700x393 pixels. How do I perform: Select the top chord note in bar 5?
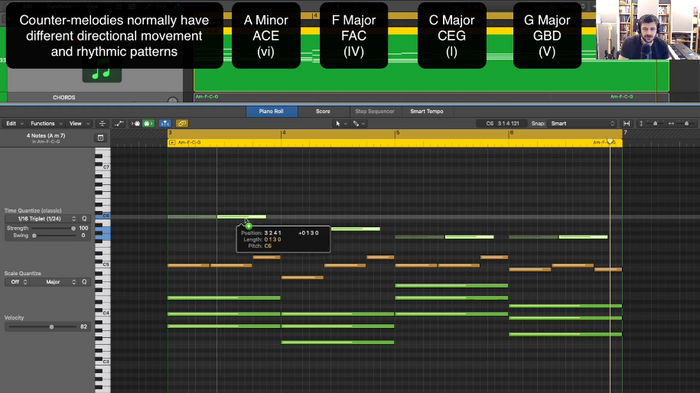click(451, 286)
